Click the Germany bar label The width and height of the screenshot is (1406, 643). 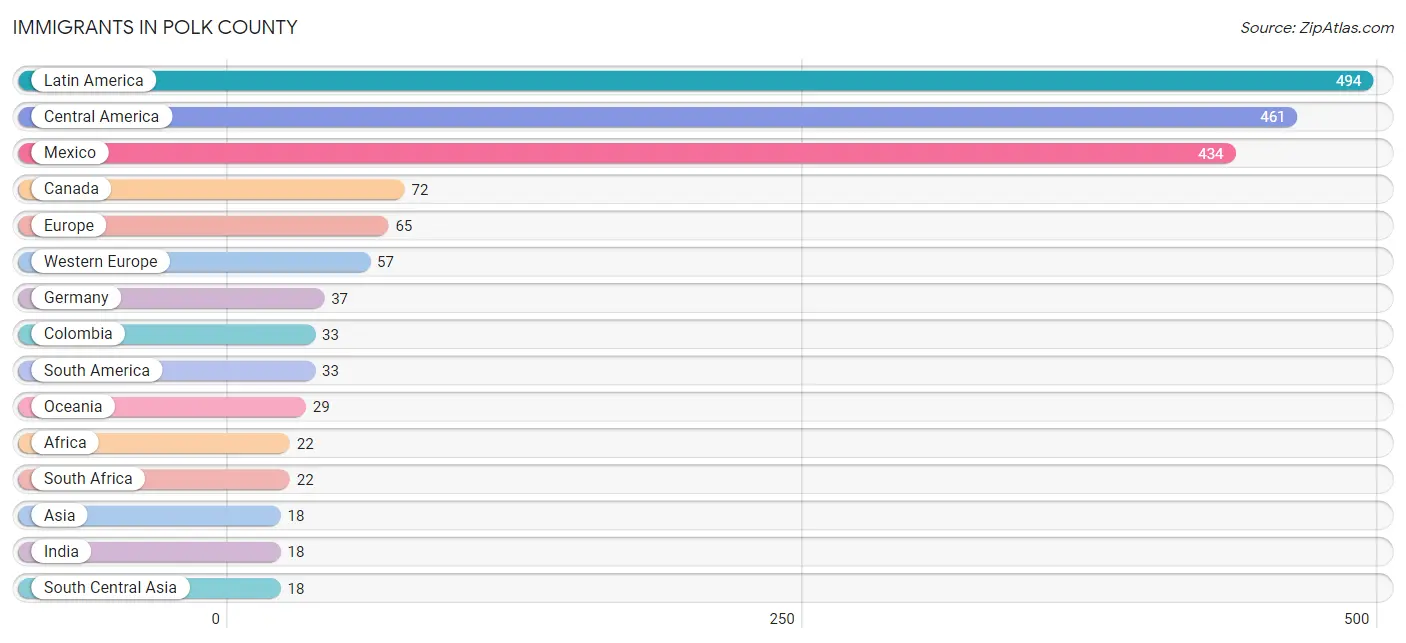(x=76, y=297)
